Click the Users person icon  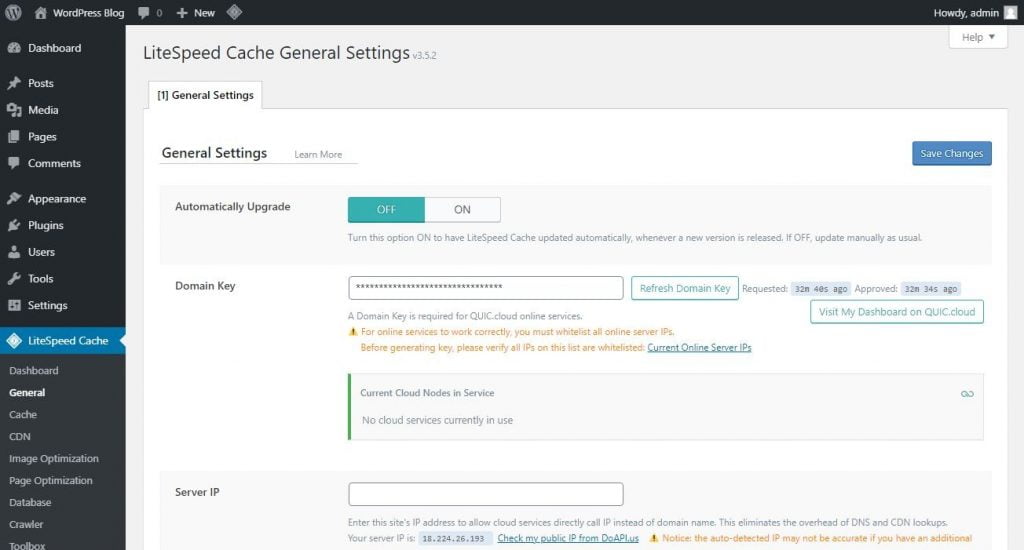pos(14,252)
